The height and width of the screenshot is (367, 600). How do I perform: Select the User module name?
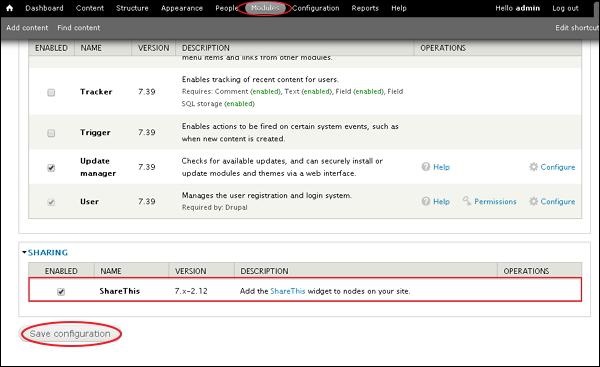pyautogui.click(x=90, y=201)
